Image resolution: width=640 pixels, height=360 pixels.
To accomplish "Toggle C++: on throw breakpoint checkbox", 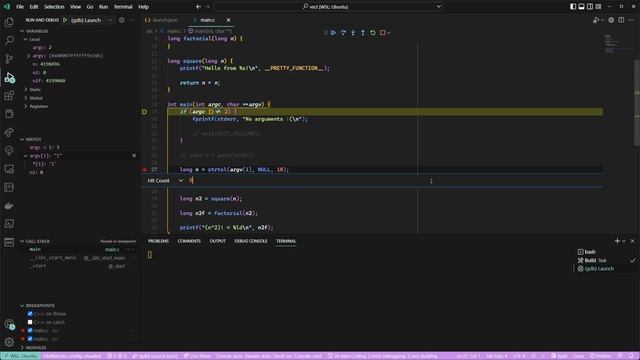I will [30, 314].
